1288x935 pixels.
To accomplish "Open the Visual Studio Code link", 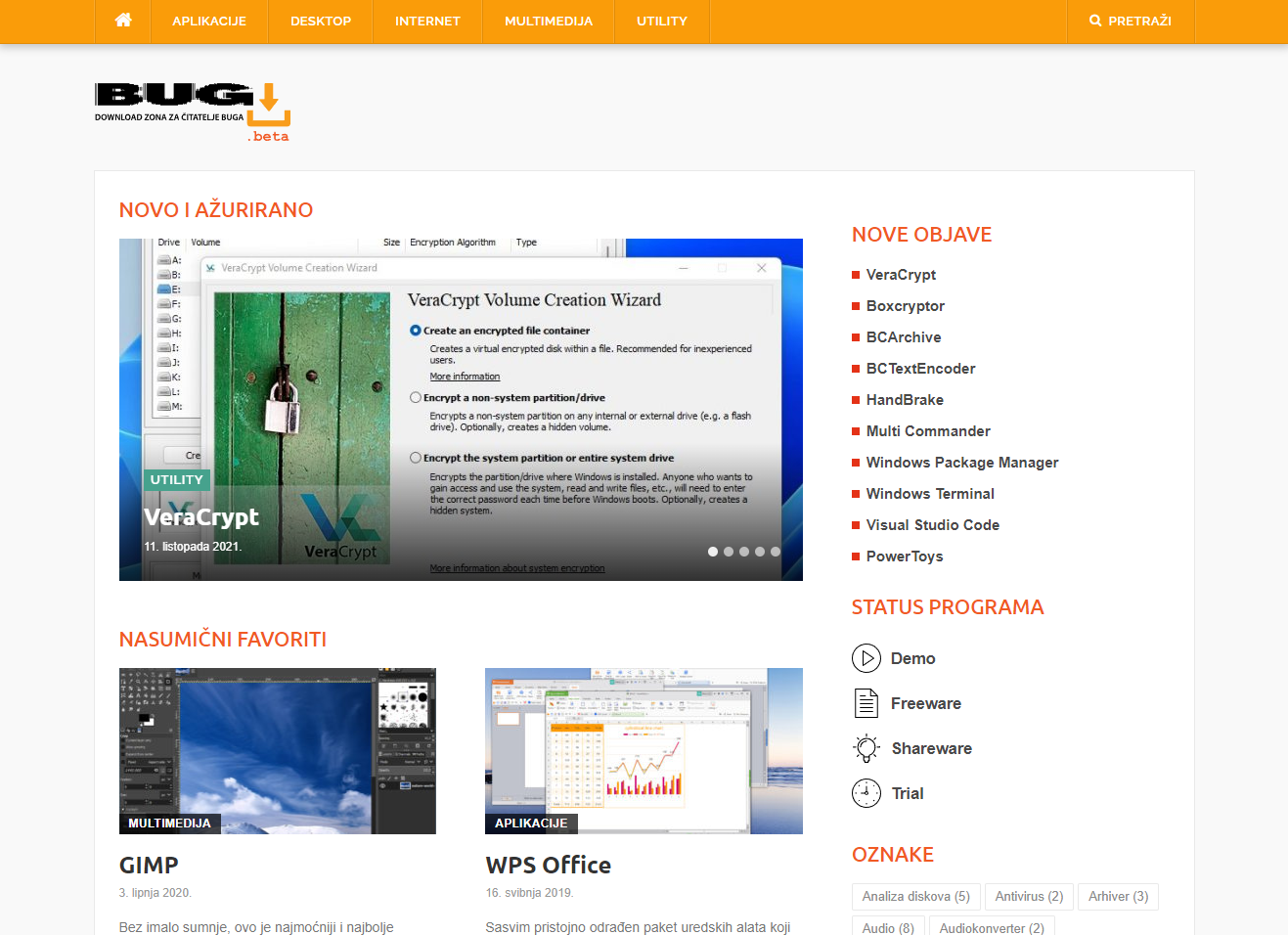I will 932,525.
